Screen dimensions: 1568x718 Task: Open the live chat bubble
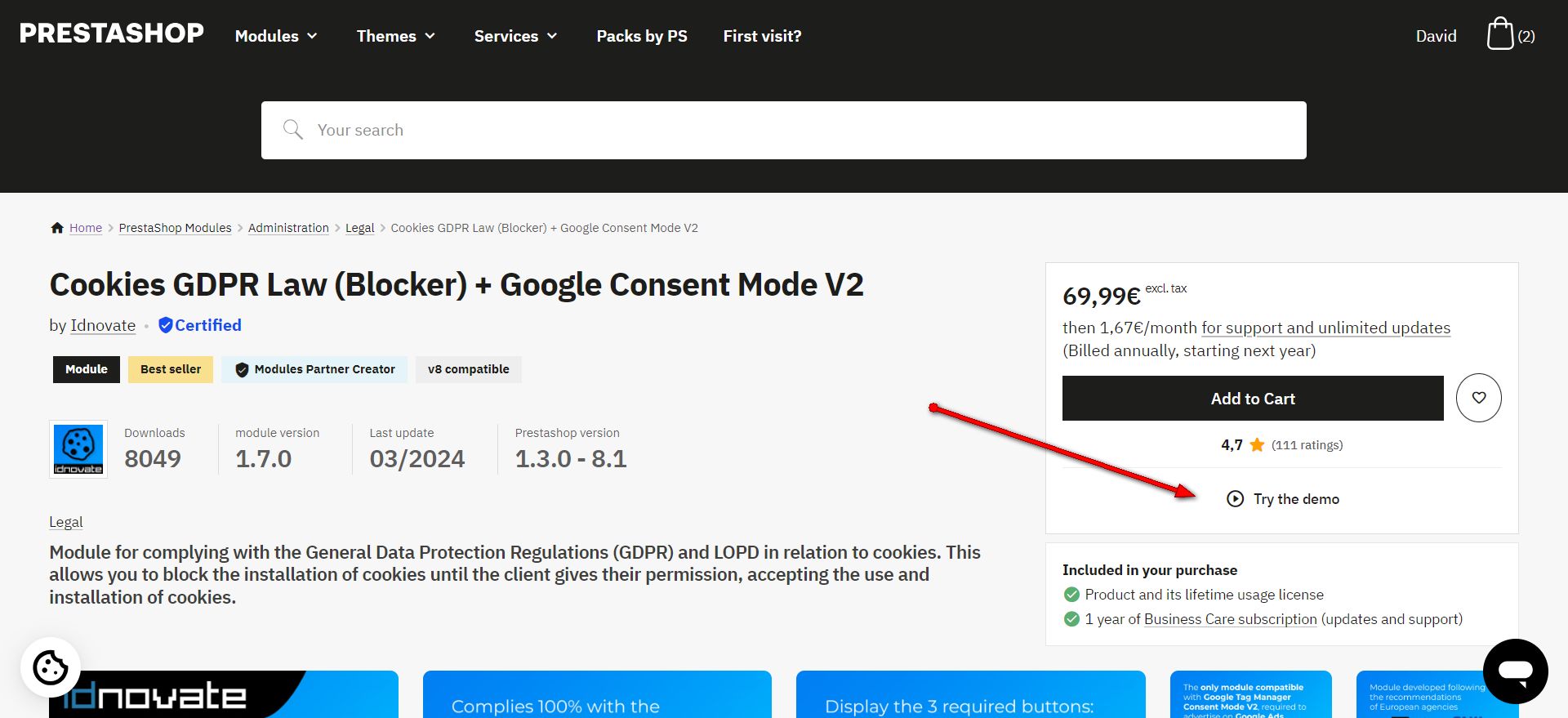[1515, 671]
